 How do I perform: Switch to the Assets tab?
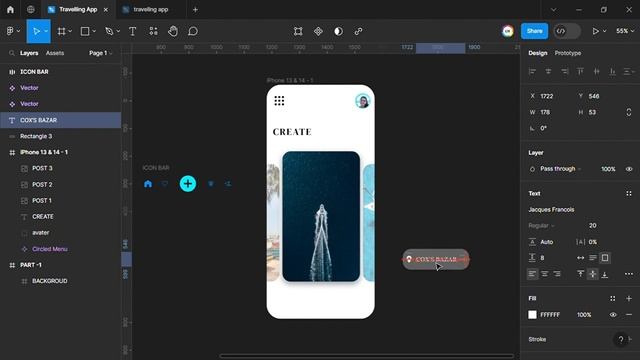pos(55,53)
